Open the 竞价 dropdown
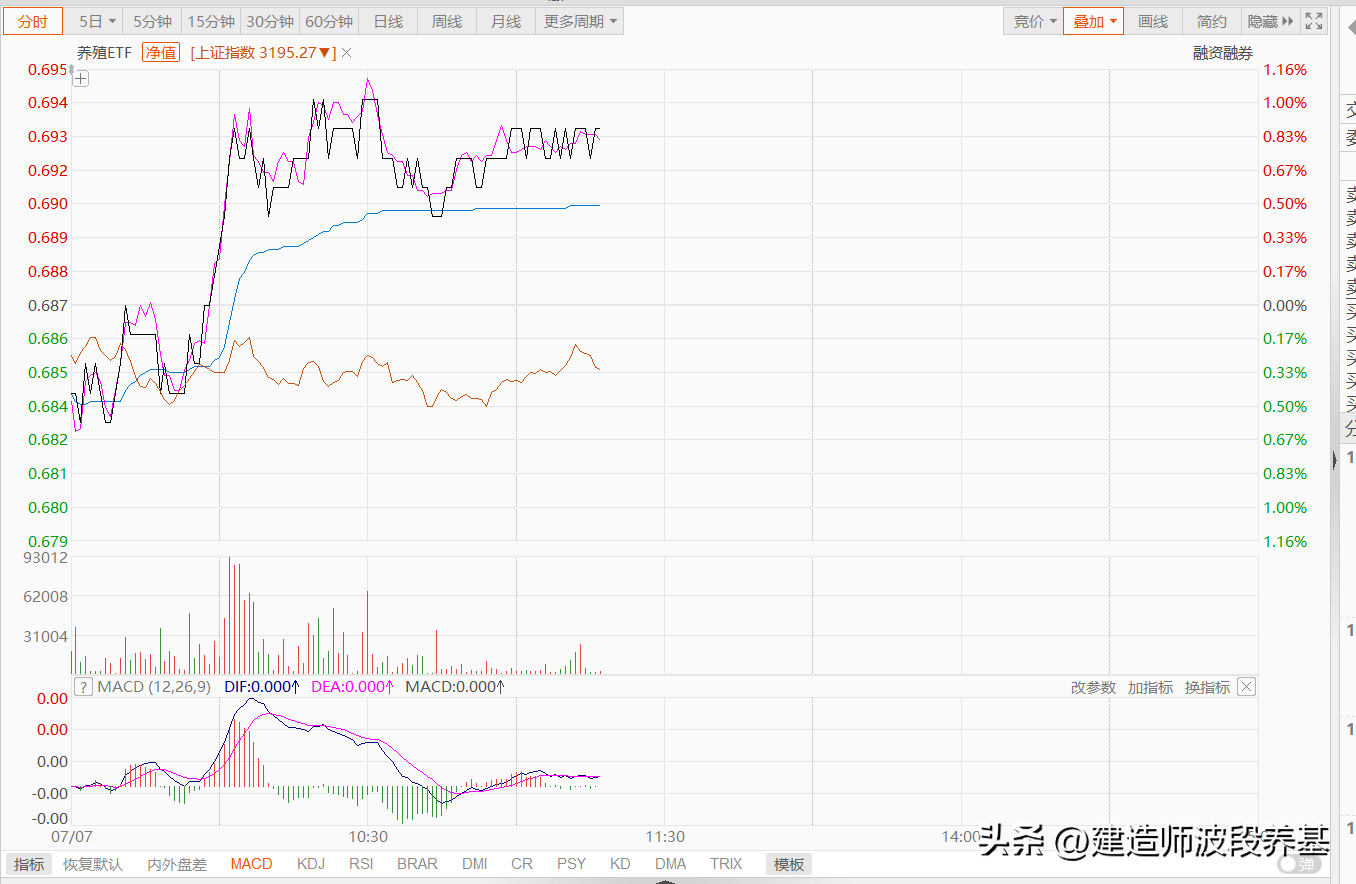Image resolution: width=1356 pixels, height=884 pixels. [1034, 21]
